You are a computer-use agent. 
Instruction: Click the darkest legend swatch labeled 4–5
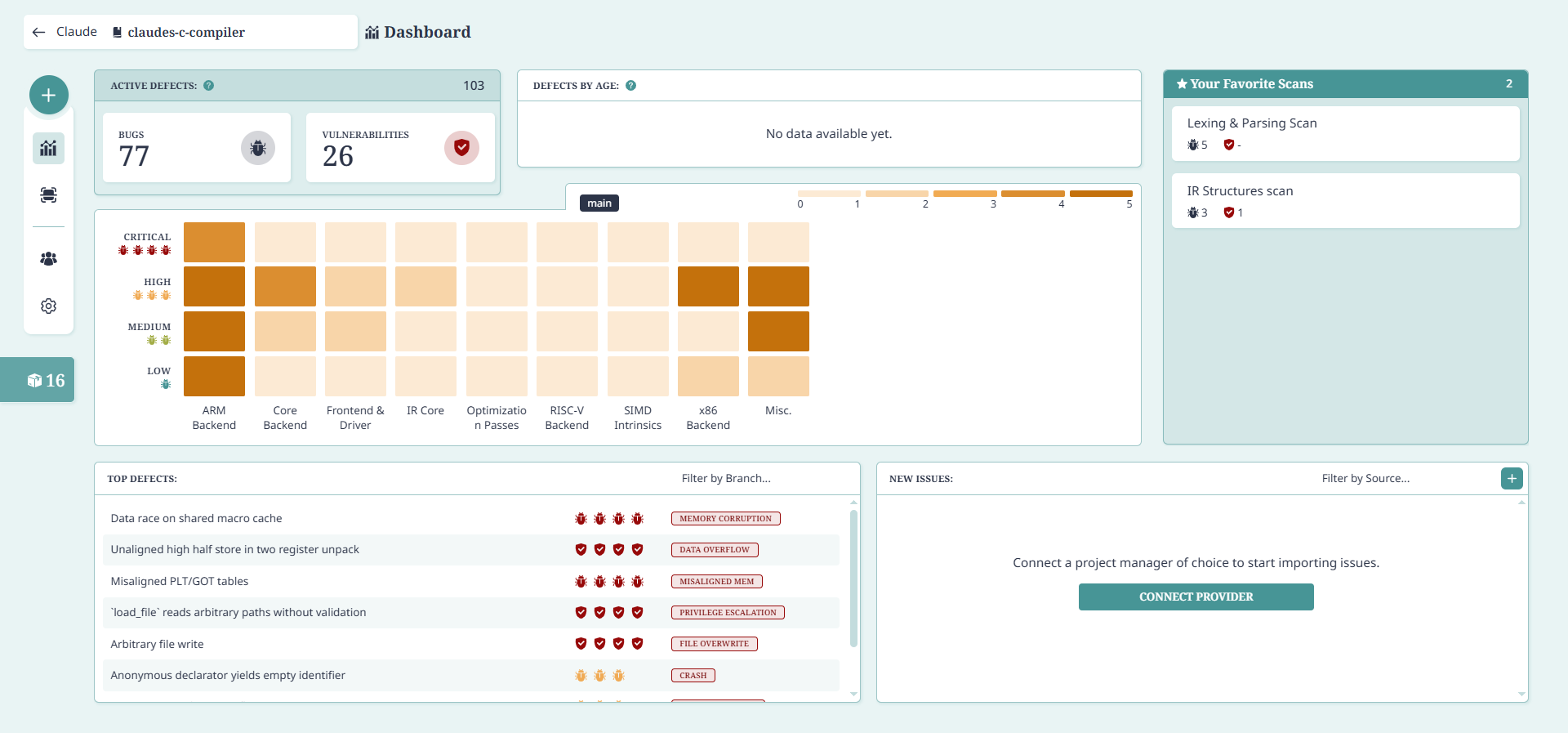(1101, 194)
